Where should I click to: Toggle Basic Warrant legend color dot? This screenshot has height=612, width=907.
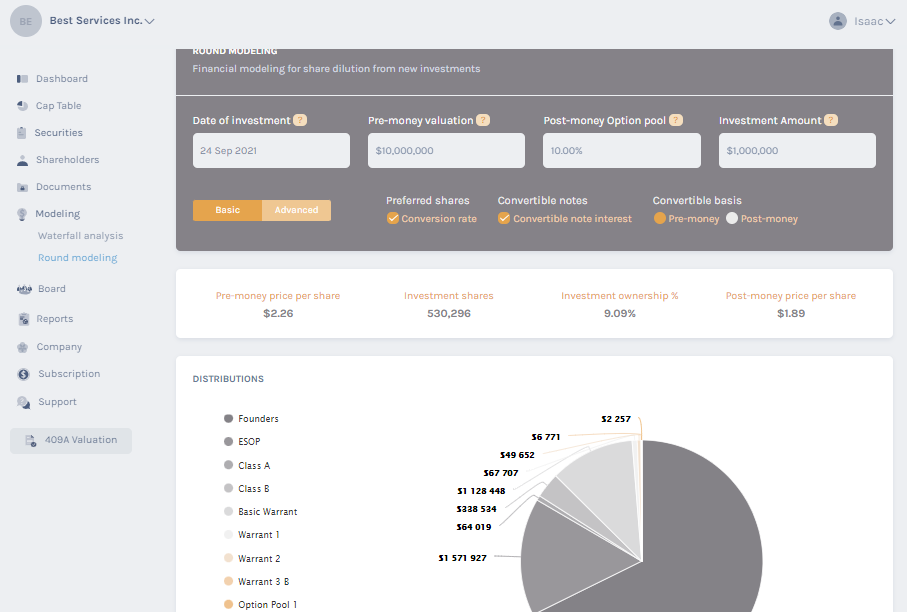click(228, 511)
